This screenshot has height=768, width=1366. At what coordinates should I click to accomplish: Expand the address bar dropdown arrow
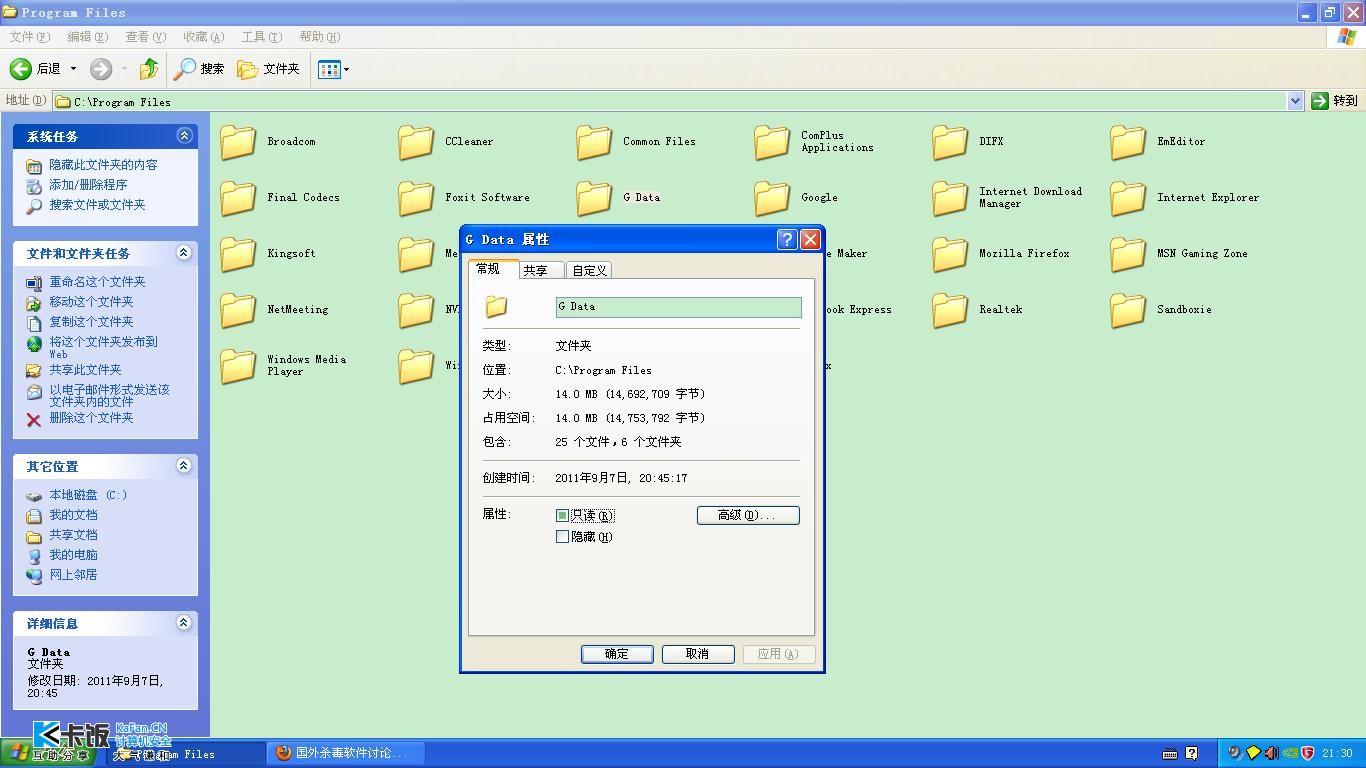(x=1295, y=101)
